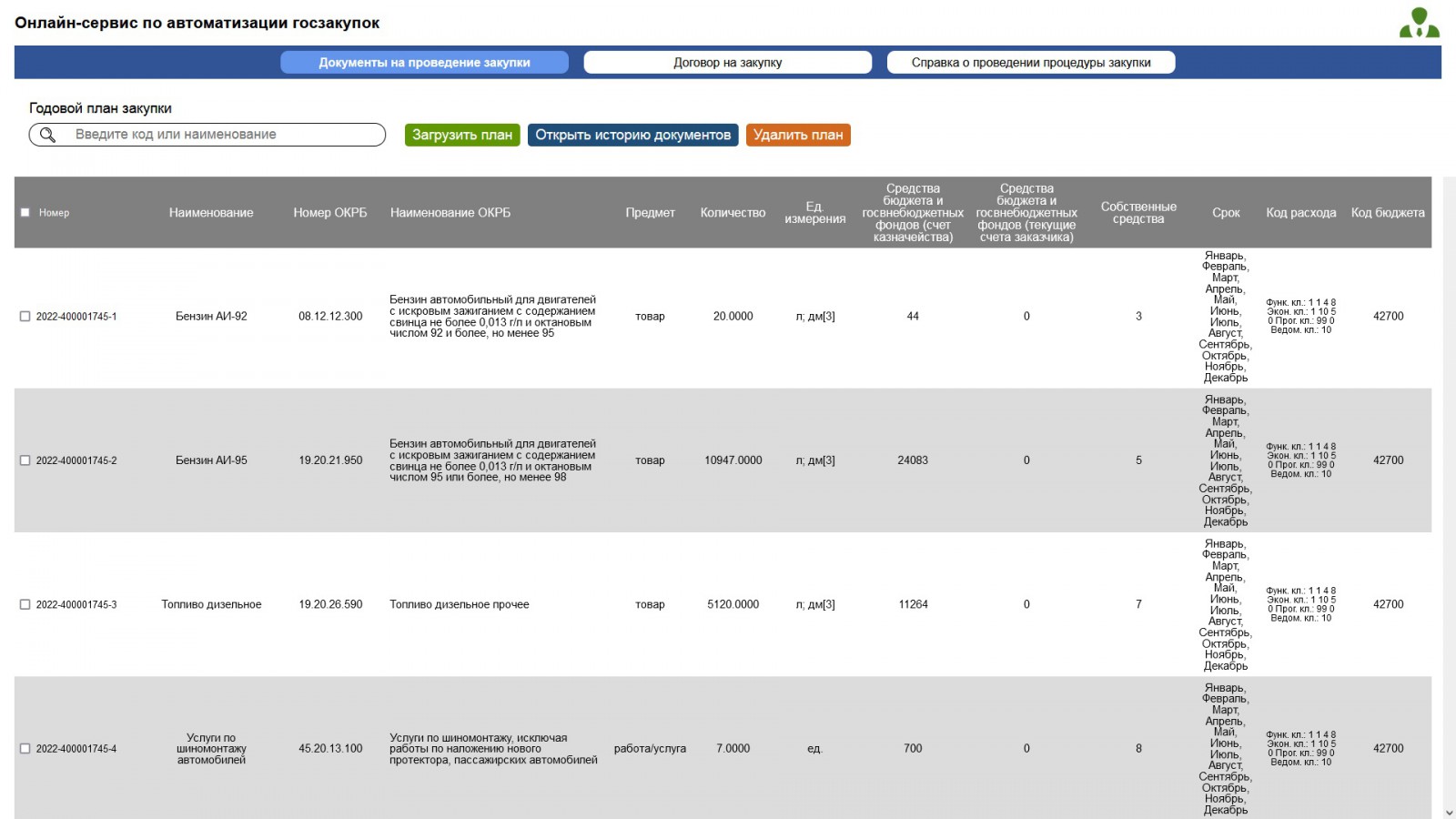Image resolution: width=1456 pixels, height=819 pixels.
Task: Click treasury budget value 24083
Action: (913, 460)
